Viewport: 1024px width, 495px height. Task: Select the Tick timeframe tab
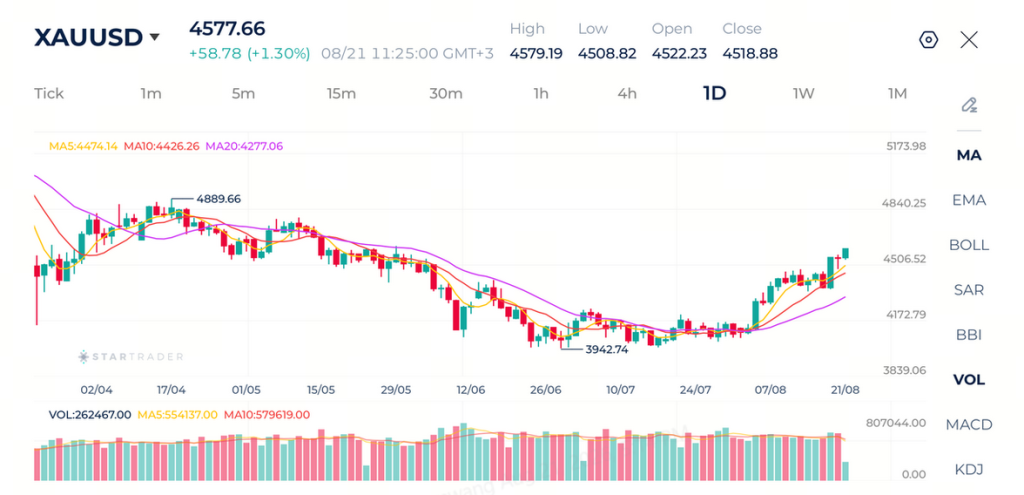tap(49, 93)
